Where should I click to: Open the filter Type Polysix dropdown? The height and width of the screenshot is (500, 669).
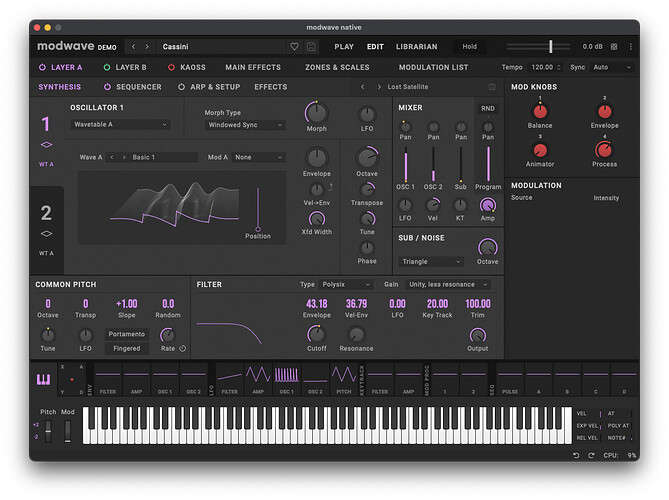pos(346,284)
